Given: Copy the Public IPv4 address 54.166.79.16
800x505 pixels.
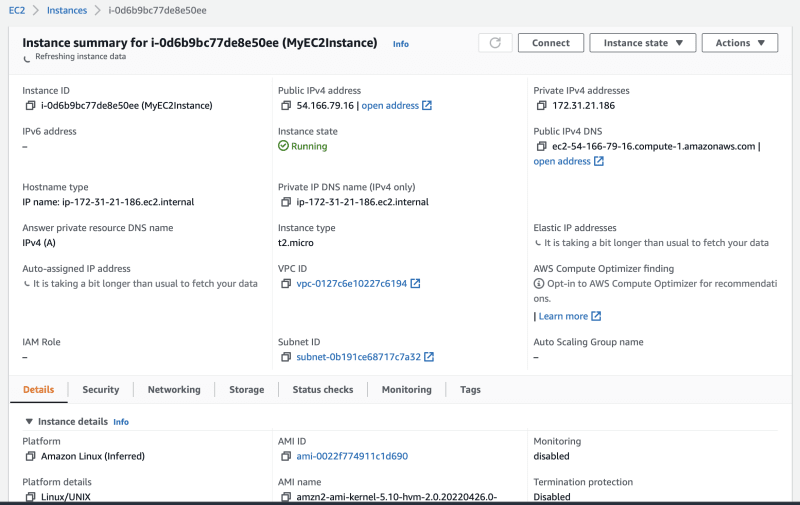Looking at the screenshot, I should (286, 106).
